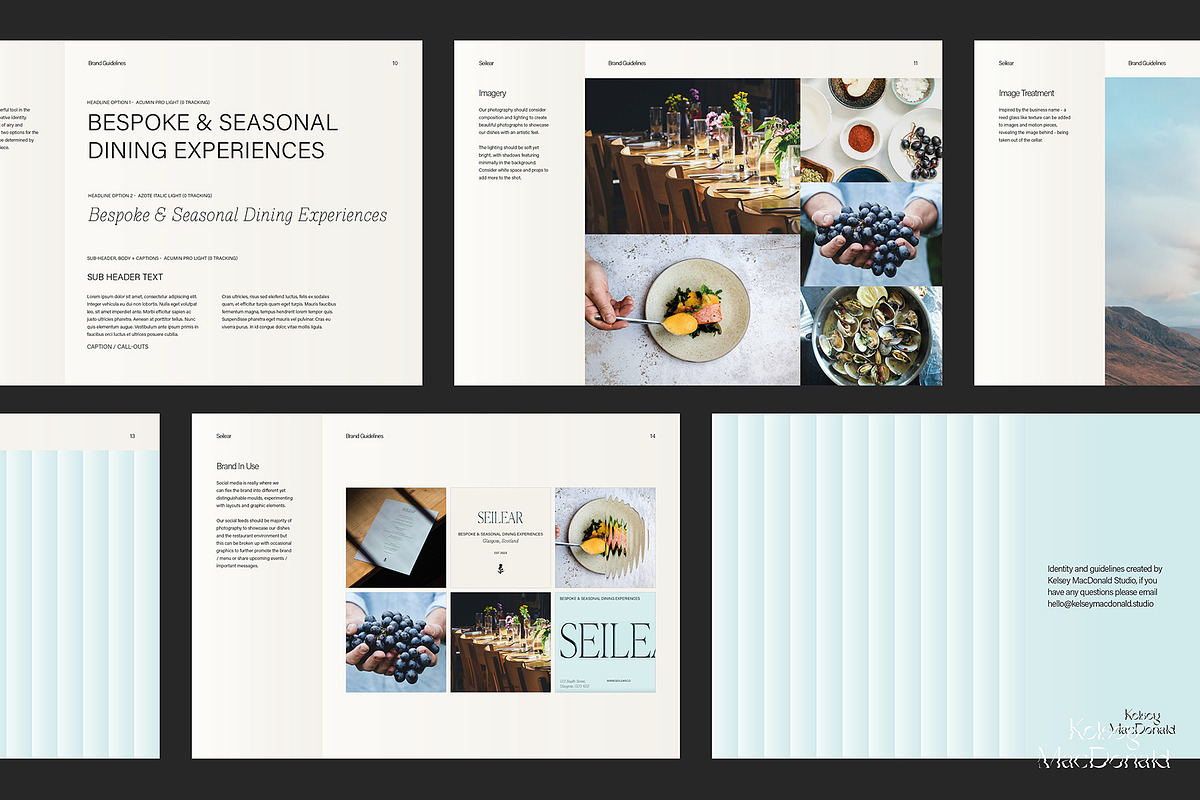This screenshot has height=800, width=1200.
Task: Click the 'HEADLINE OPTION 2 - AZOTE ITALIC LIGHT' label
Action: (x=150, y=196)
